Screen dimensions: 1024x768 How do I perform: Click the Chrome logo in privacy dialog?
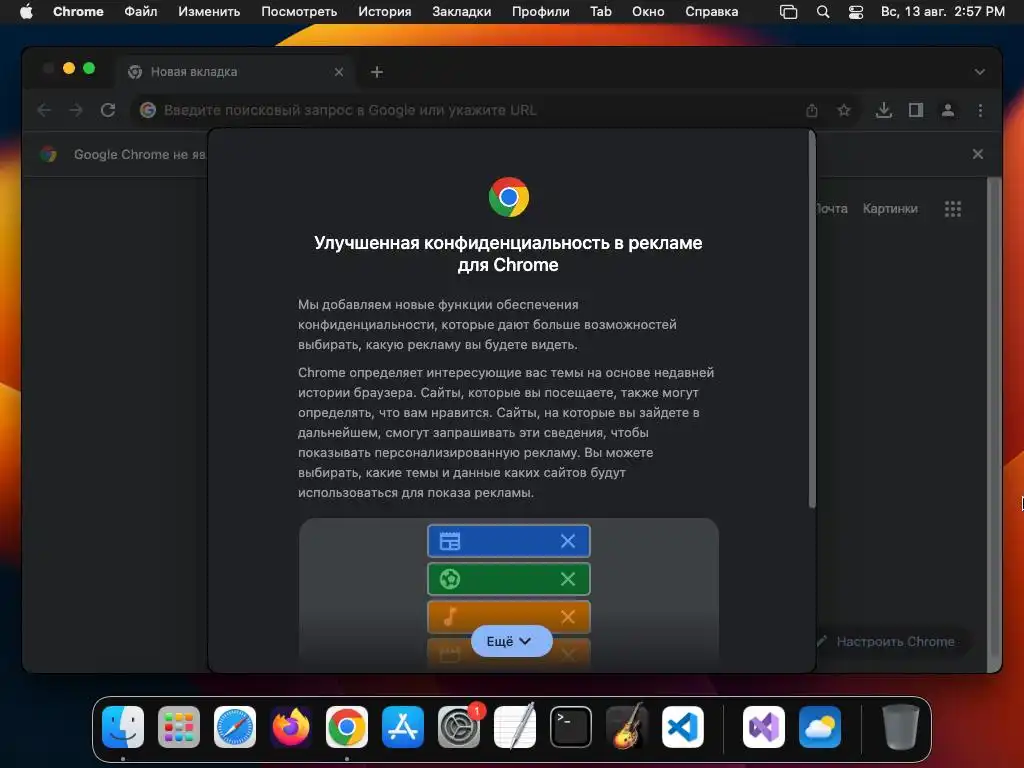pos(509,197)
